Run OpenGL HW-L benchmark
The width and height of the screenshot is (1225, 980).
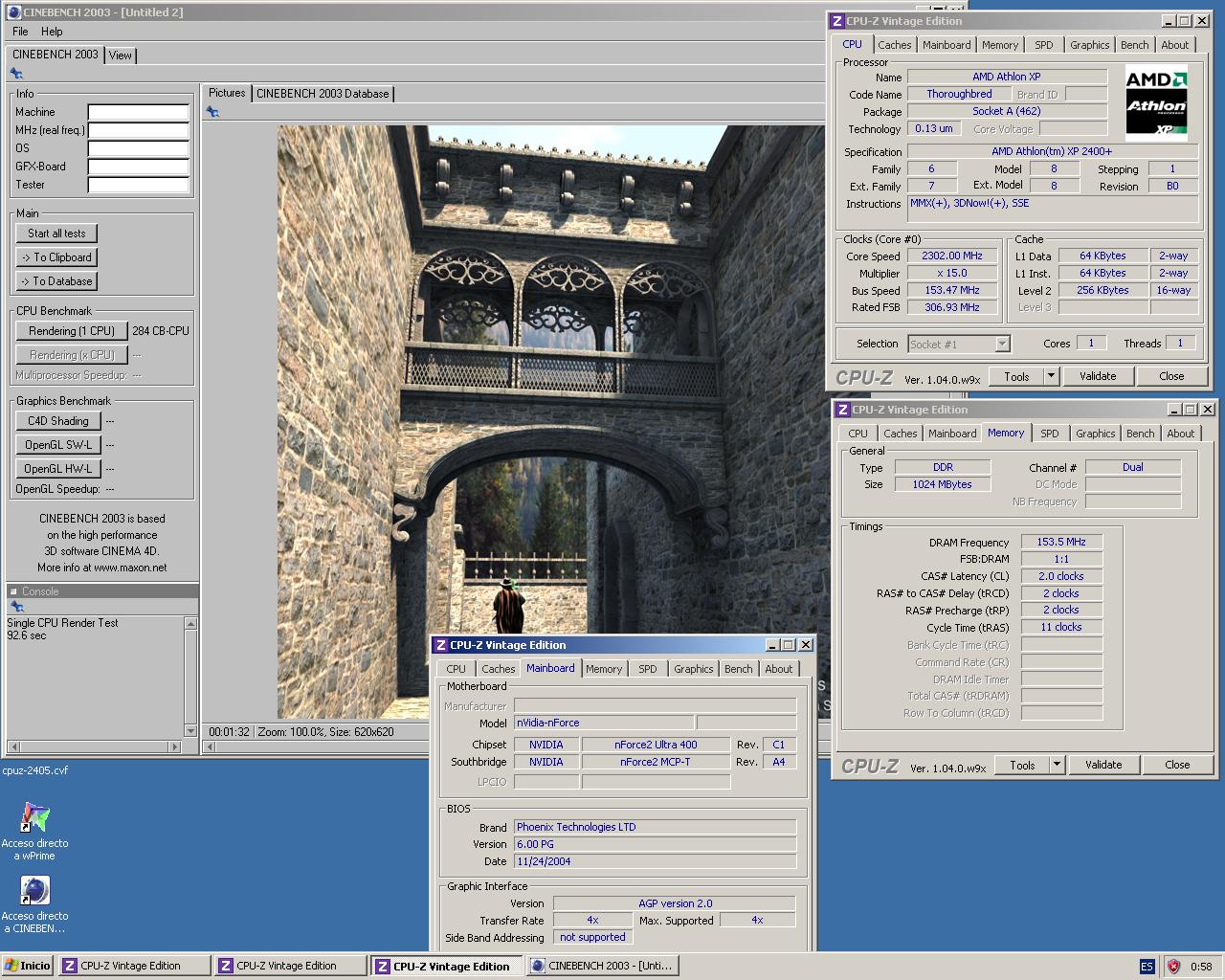(57, 469)
